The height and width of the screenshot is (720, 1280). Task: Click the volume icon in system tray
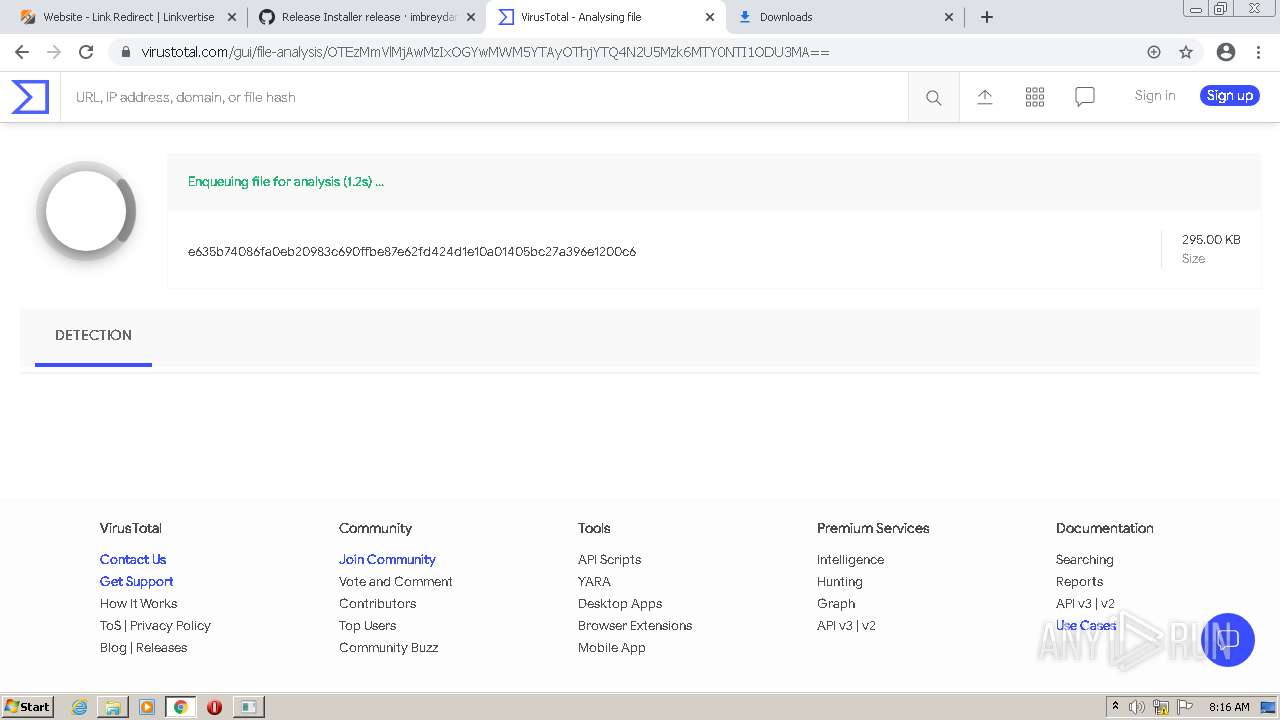coord(1137,707)
